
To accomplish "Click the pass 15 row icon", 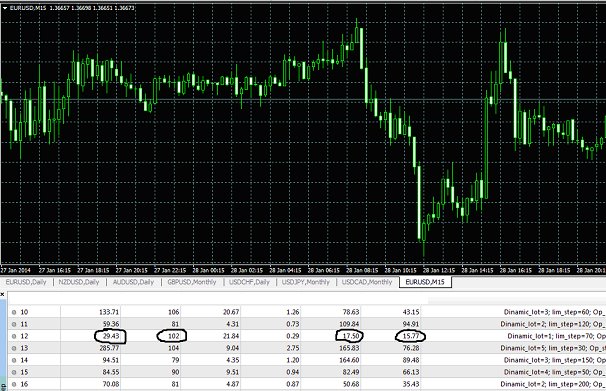I will pos(14,372).
